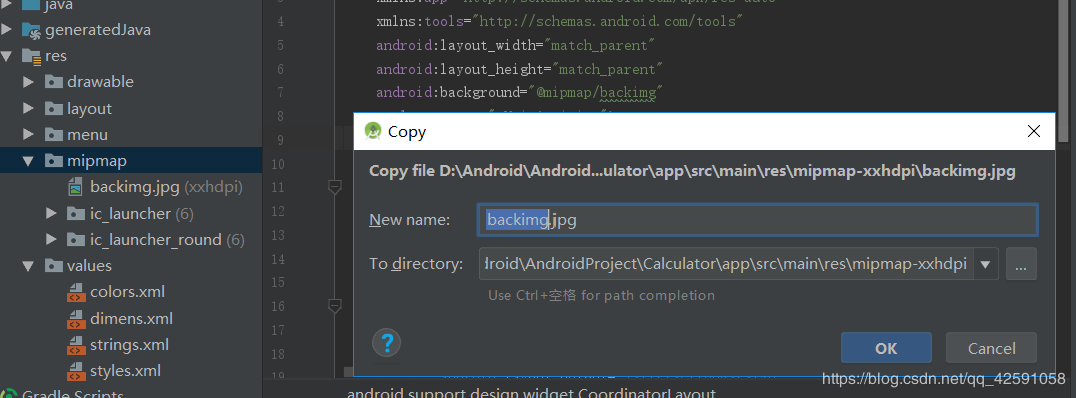Click the @mipmap/backimg attribute value in editor
The width and height of the screenshot is (1076, 398).
(x=597, y=92)
